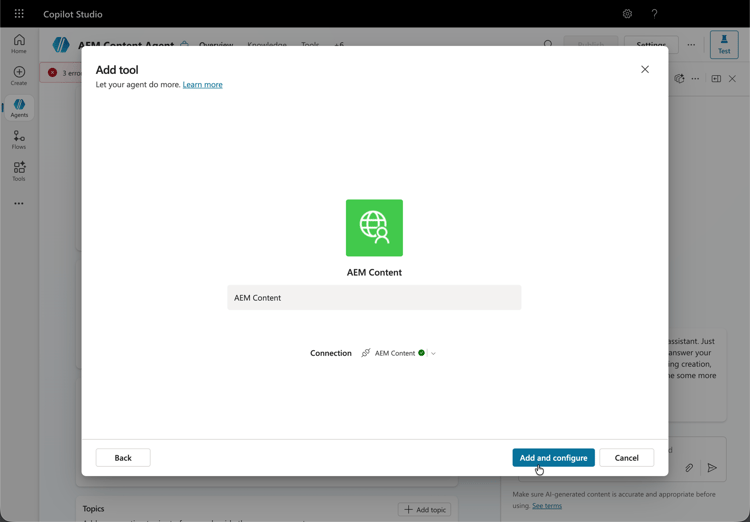Click the Add and configure button
Screen dimensions: 750x522
click(553, 457)
